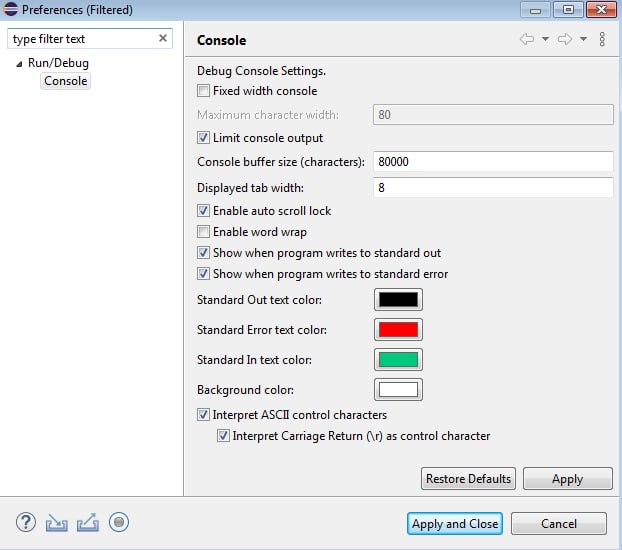This screenshot has width=622, height=550.
Task: Select the Run/Debug tree item
Action: click(58, 63)
